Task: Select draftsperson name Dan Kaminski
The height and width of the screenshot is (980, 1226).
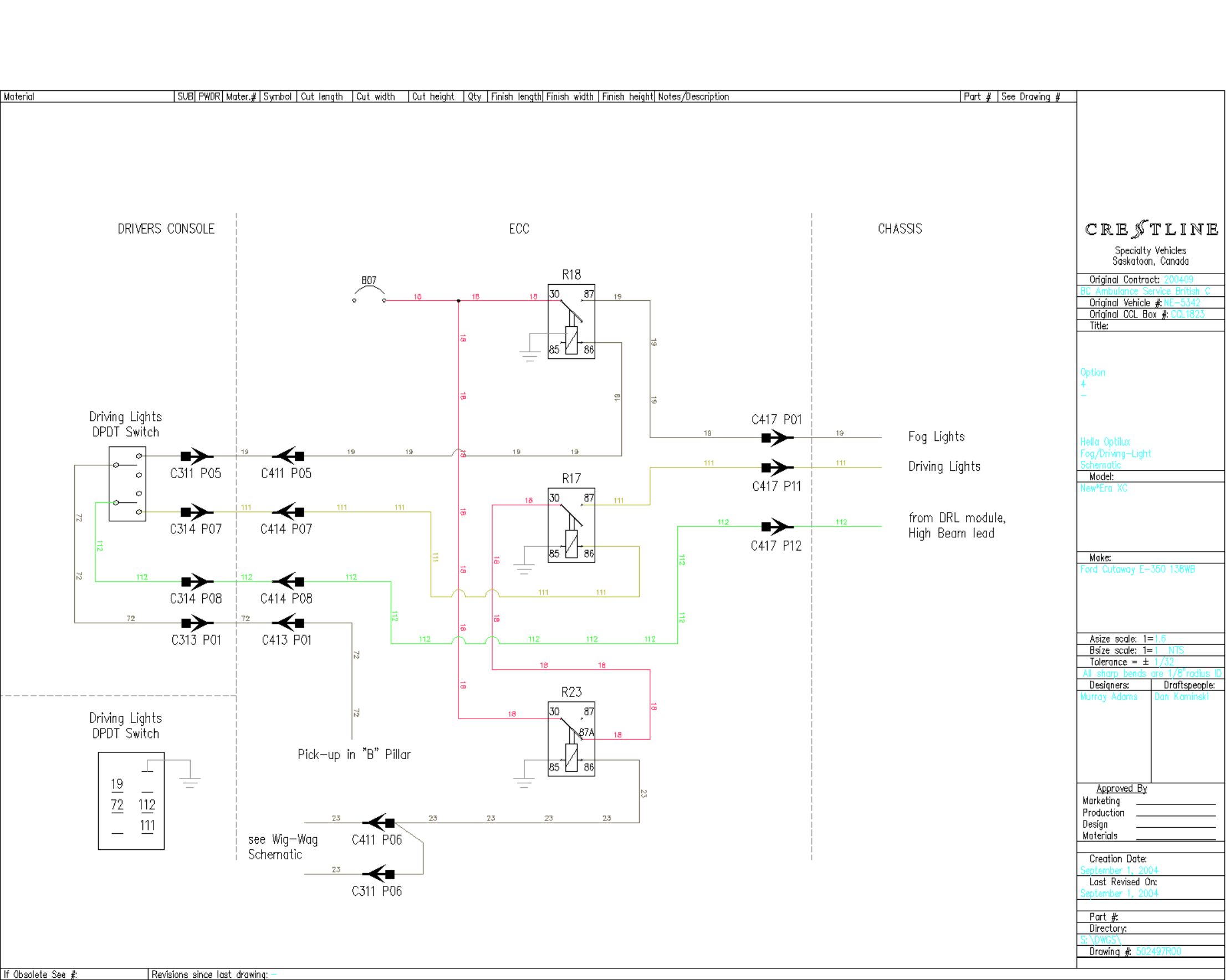Action: (1182, 696)
